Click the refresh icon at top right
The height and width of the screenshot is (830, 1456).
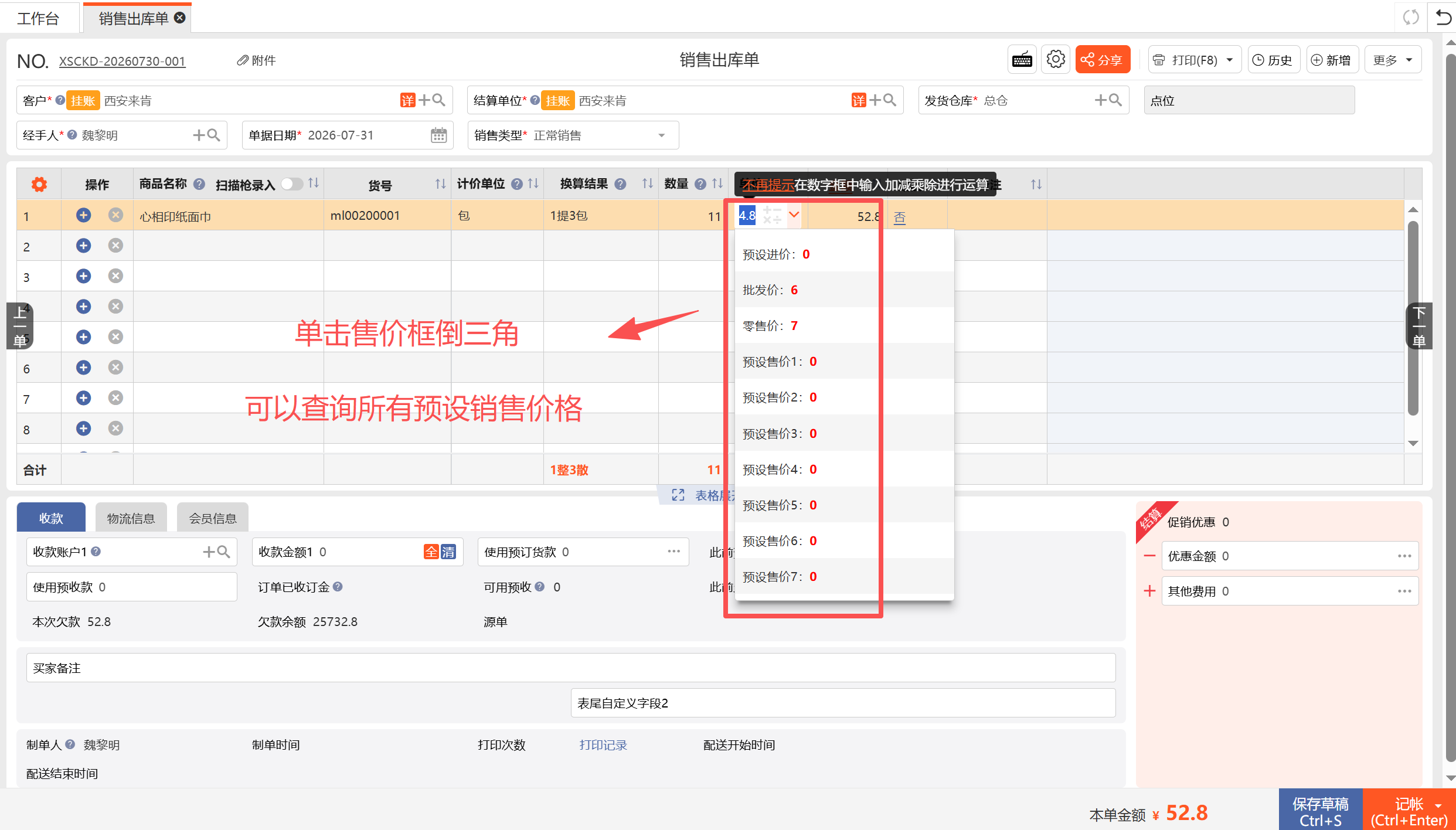click(x=1411, y=18)
